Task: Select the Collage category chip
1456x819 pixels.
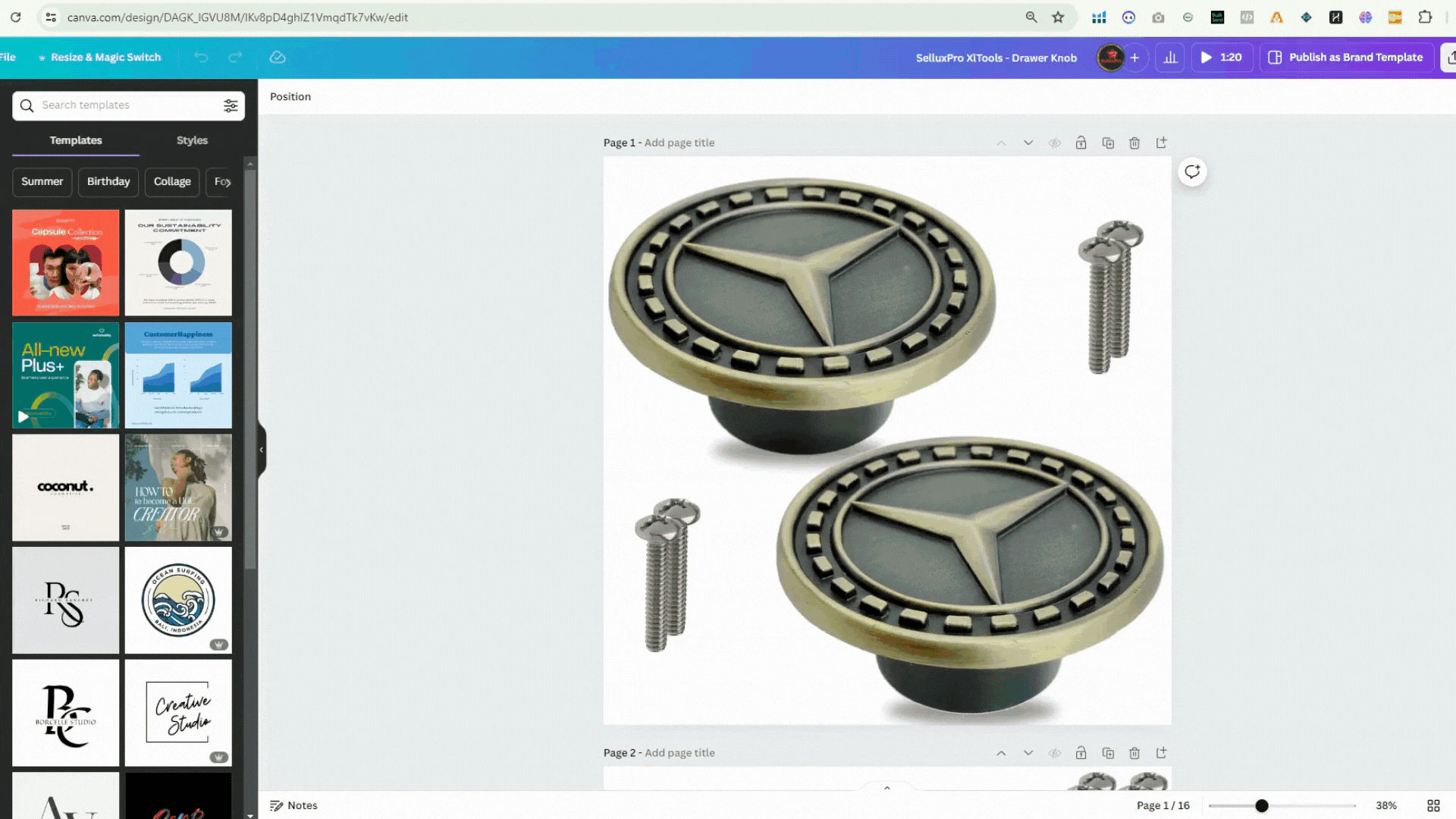Action: point(172,182)
